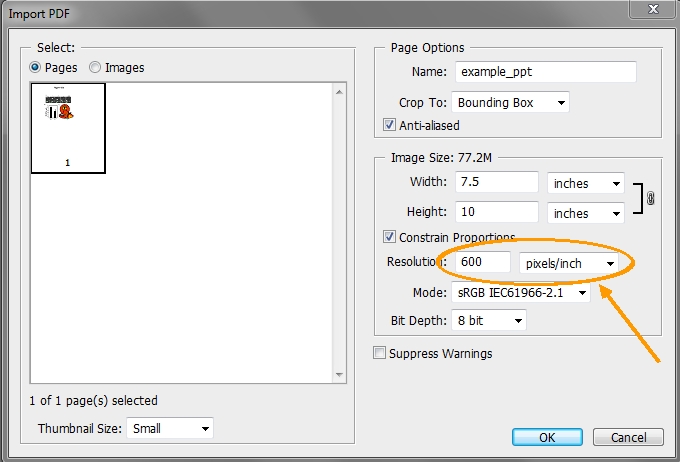Click the chain link constrain icon
This screenshot has height=462, width=680.
[x=650, y=198]
